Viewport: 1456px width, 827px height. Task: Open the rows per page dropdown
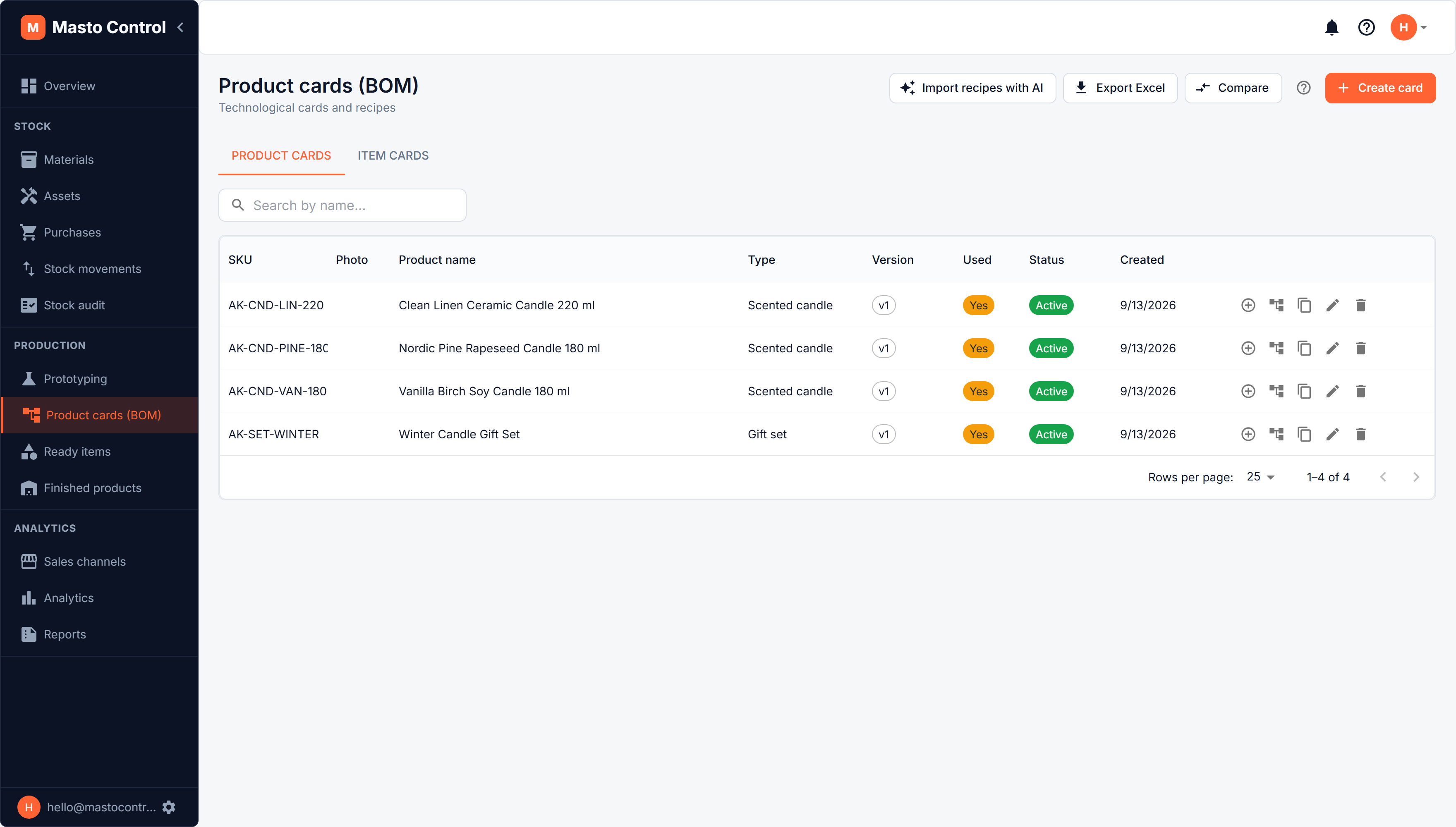(x=1261, y=477)
